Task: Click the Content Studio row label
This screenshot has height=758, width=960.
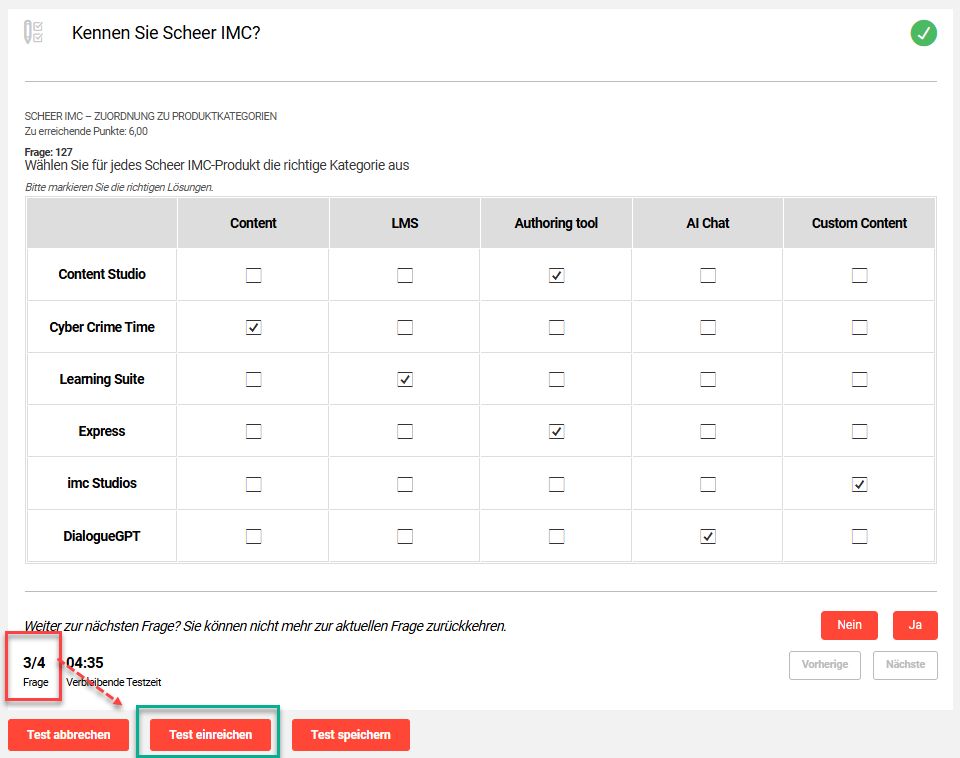Action: coord(102,274)
